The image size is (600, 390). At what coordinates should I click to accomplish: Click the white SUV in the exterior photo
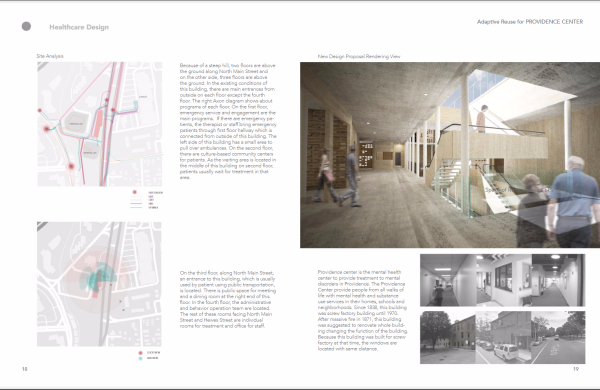pyautogui.click(x=506, y=352)
